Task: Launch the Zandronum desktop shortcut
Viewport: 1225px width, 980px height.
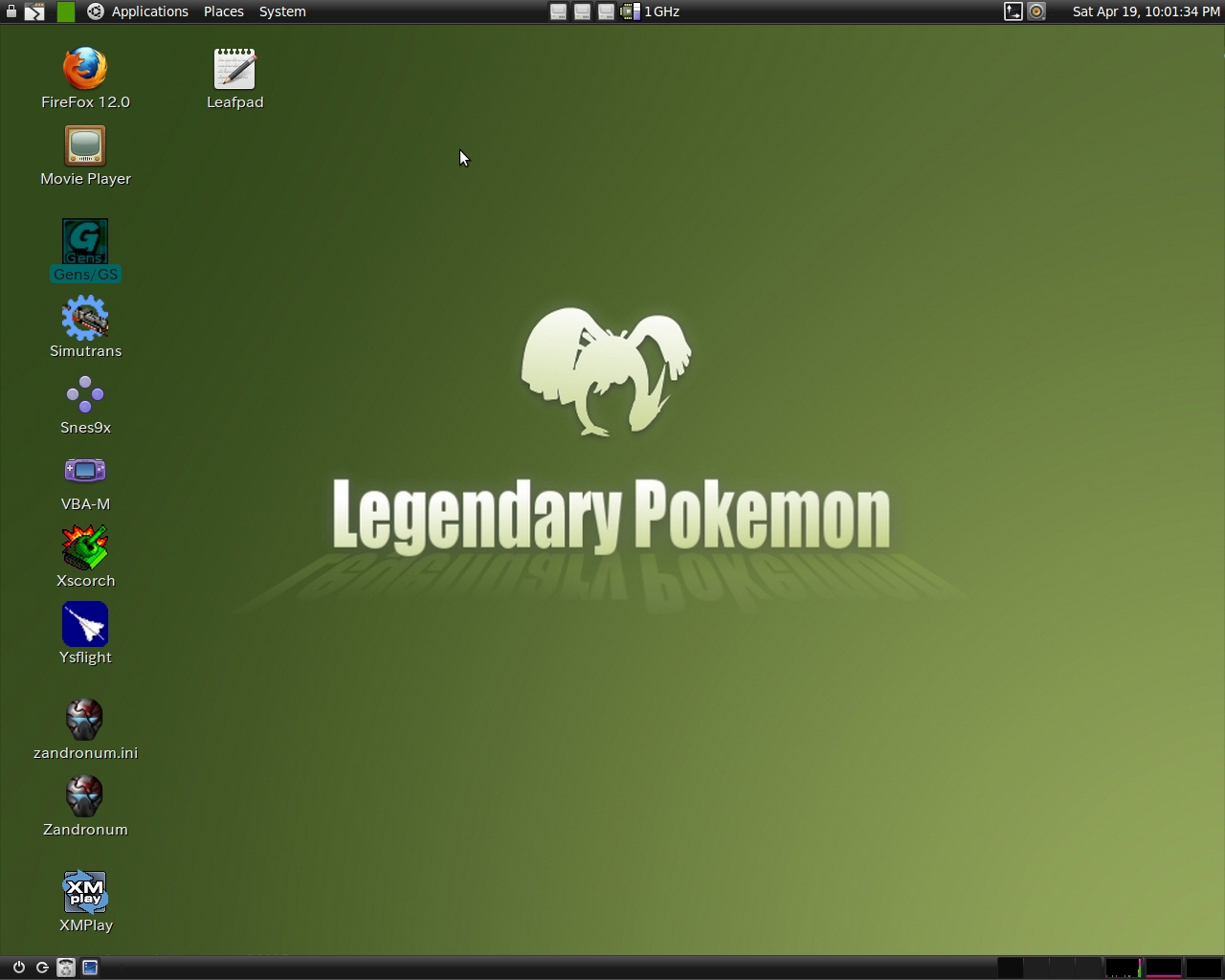Action: point(85,797)
